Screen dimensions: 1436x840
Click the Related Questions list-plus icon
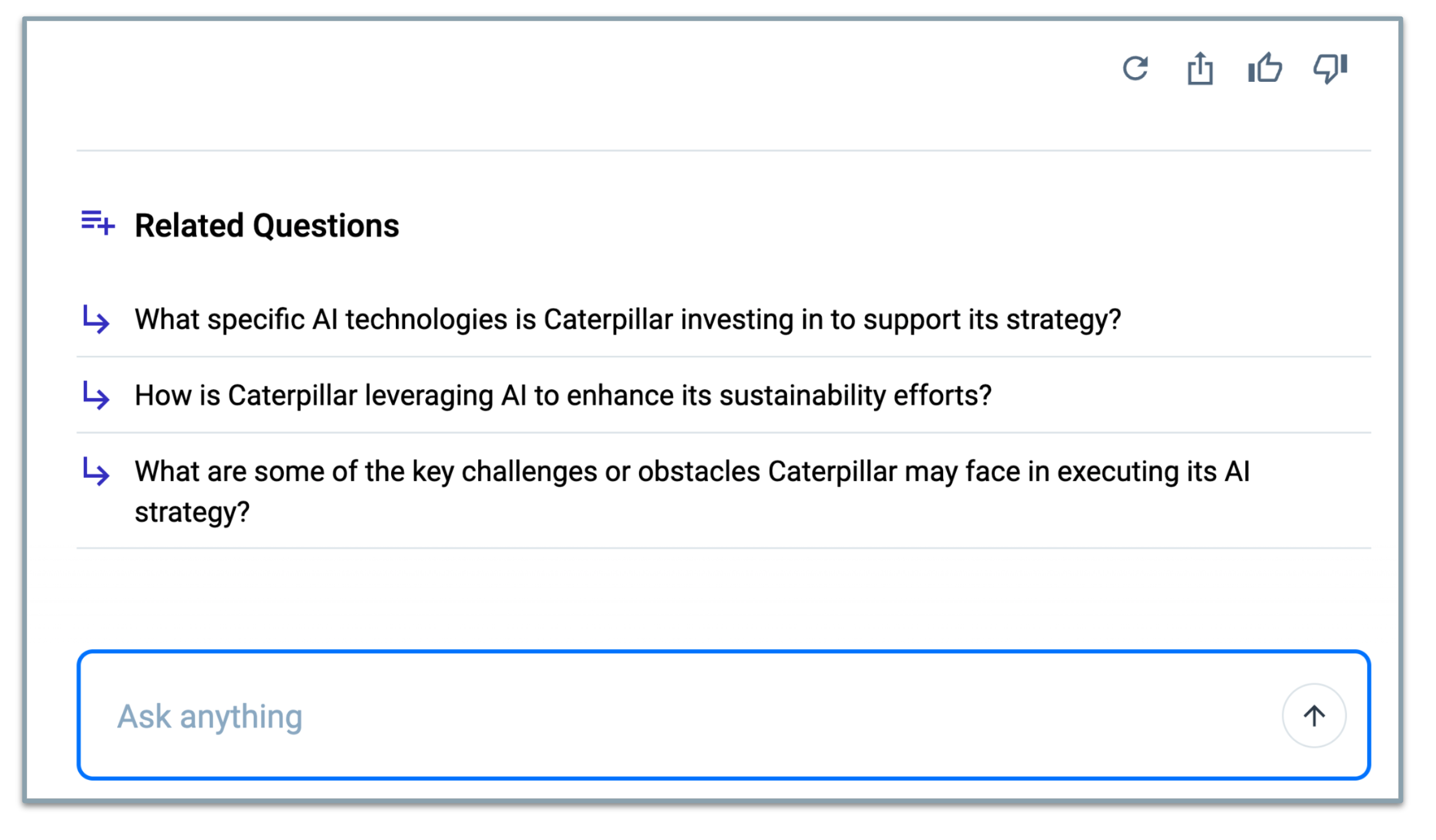(x=98, y=223)
